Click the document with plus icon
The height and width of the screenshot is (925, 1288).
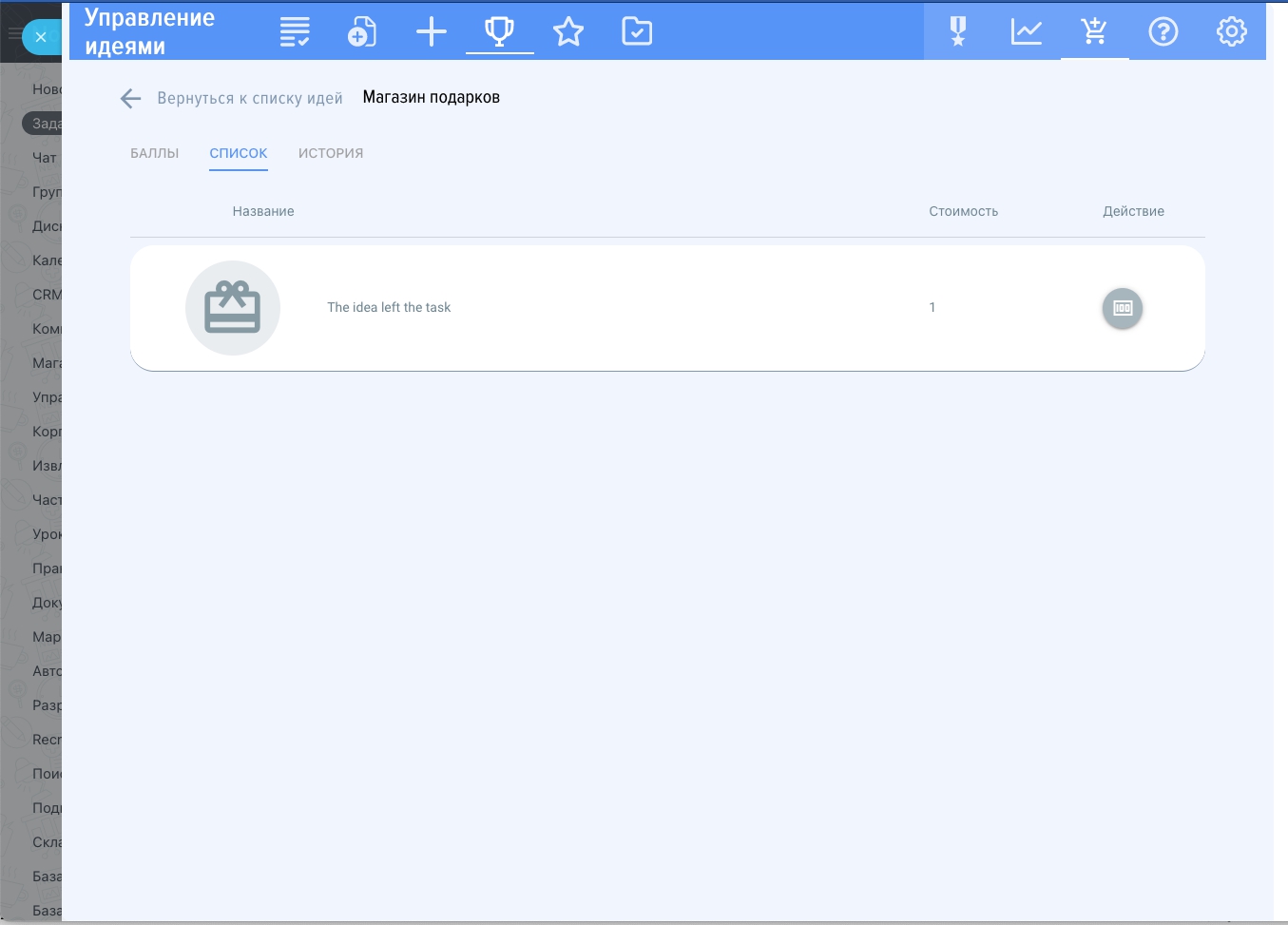[x=362, y=32]
